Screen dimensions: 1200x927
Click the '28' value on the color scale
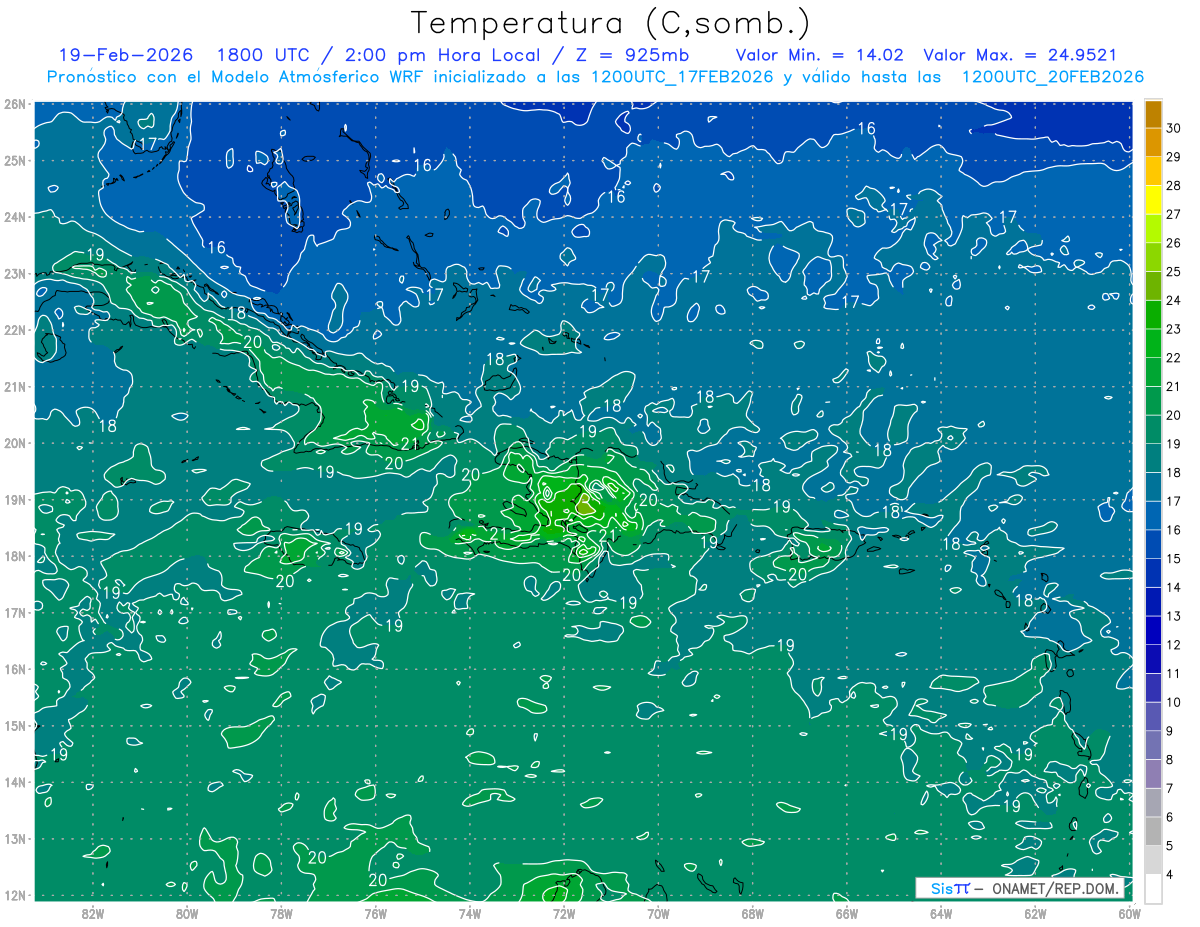1174,185
